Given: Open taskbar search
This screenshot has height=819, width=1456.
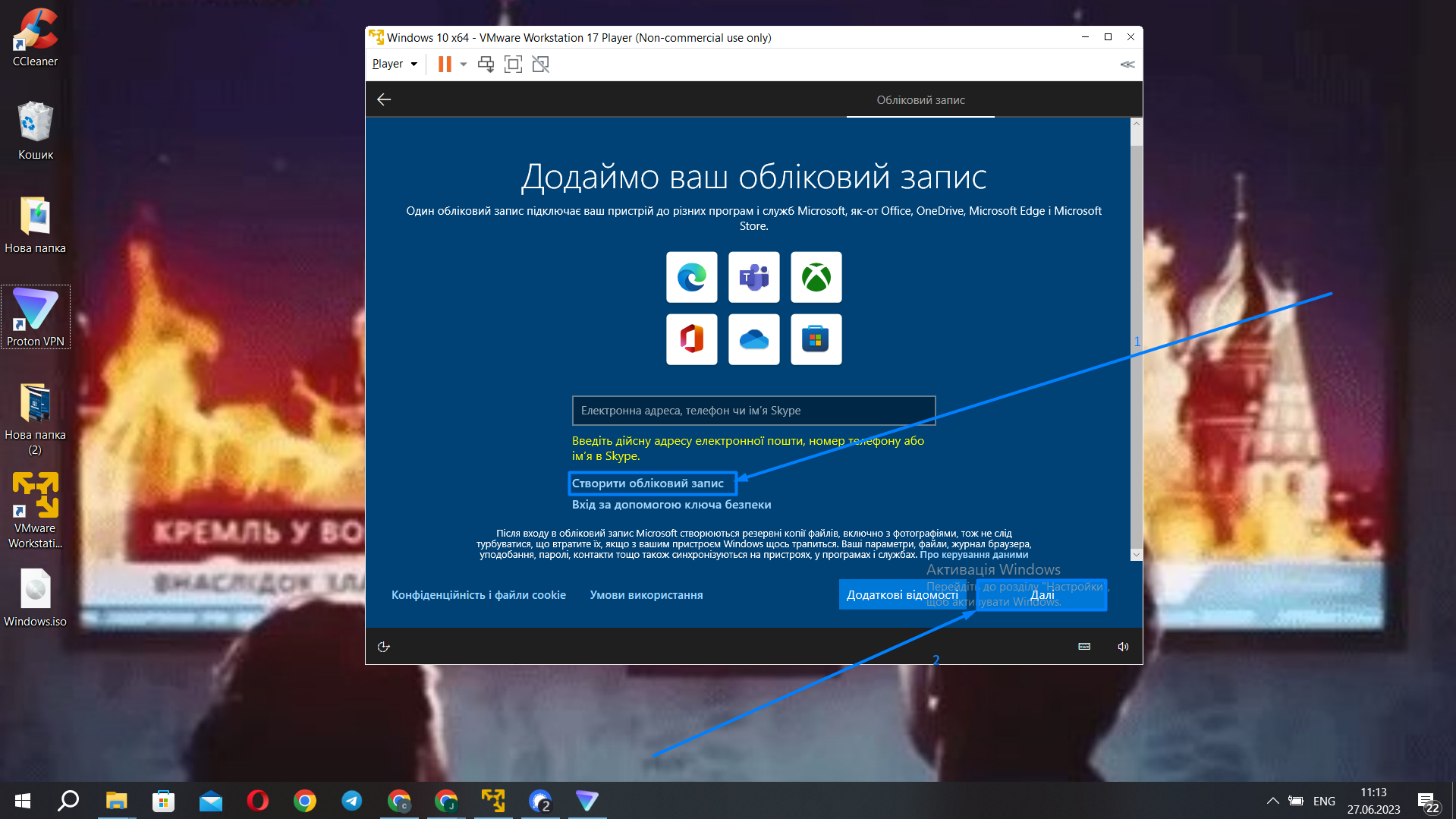Looking at the screenshot, I should (69, 801).
